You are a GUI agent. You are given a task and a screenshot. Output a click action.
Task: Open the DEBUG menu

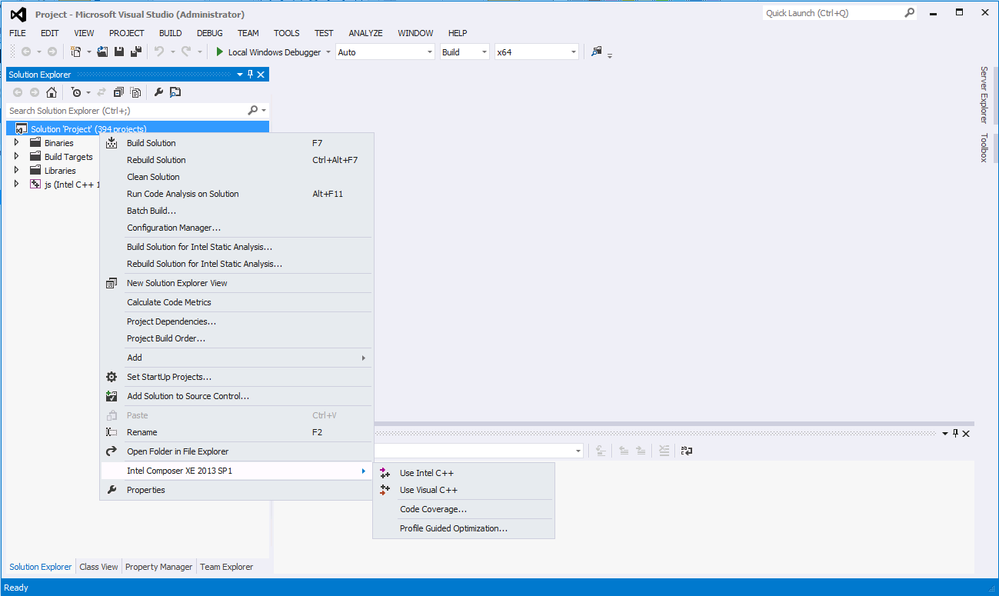pyautogui.click(x=210, y=33)
